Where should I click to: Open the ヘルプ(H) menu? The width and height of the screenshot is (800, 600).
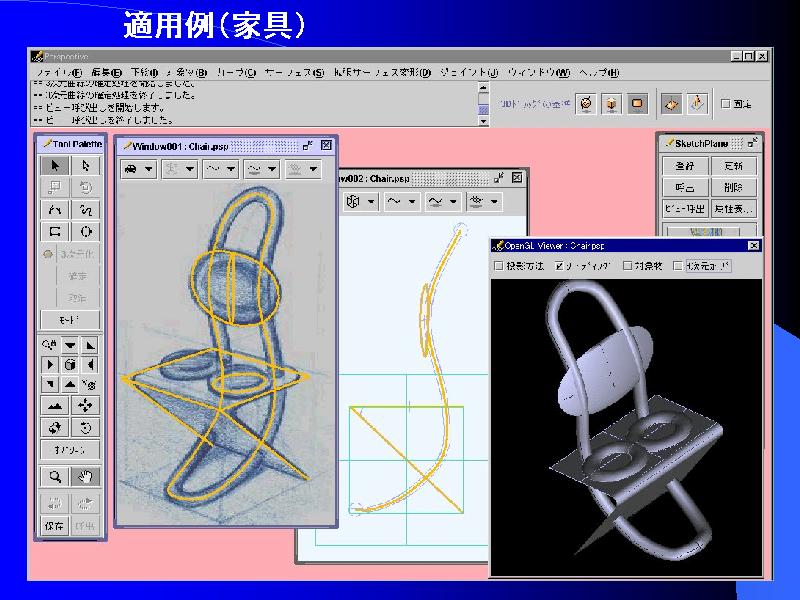pos(599,73)
